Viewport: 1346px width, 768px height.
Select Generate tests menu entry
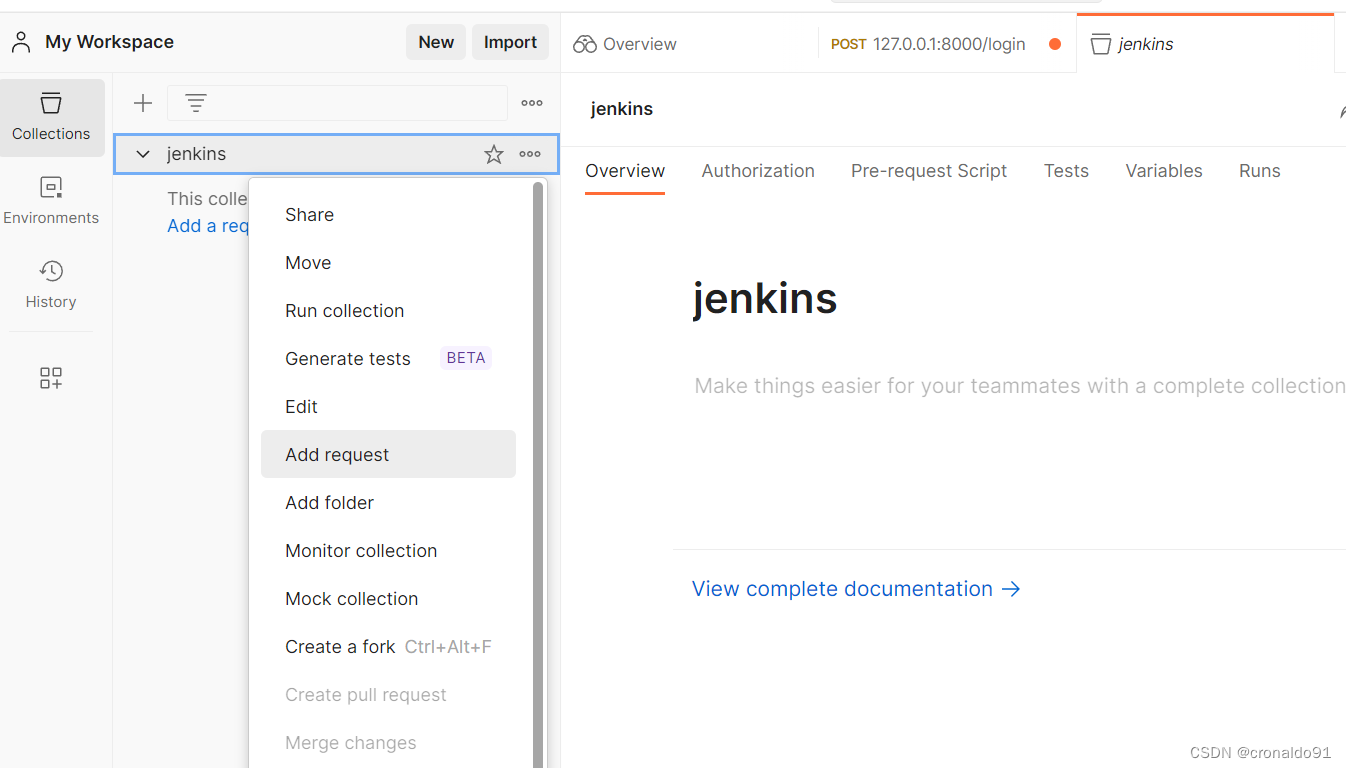coord(389,359)
